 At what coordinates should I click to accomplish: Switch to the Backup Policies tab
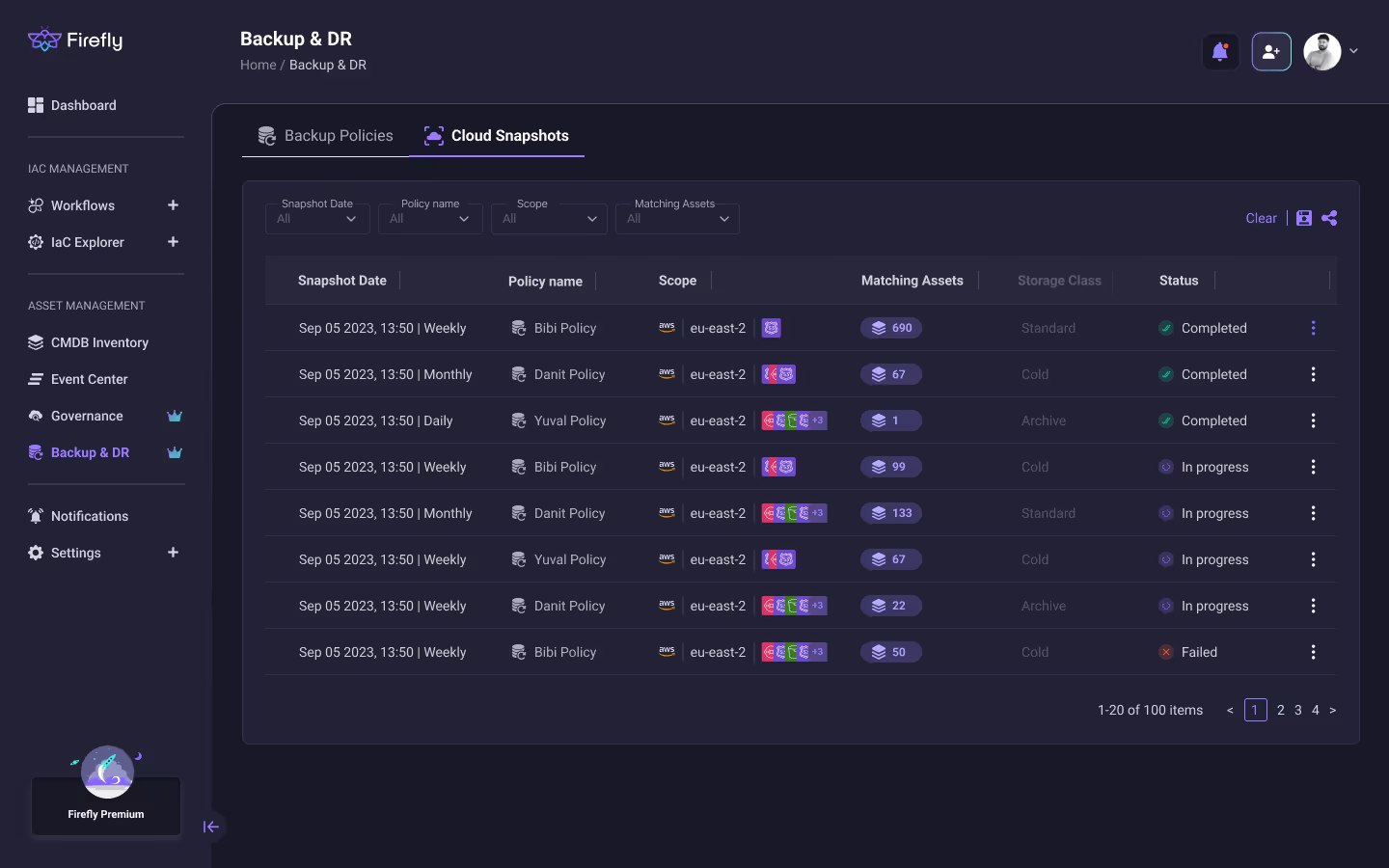click(325, 136)
